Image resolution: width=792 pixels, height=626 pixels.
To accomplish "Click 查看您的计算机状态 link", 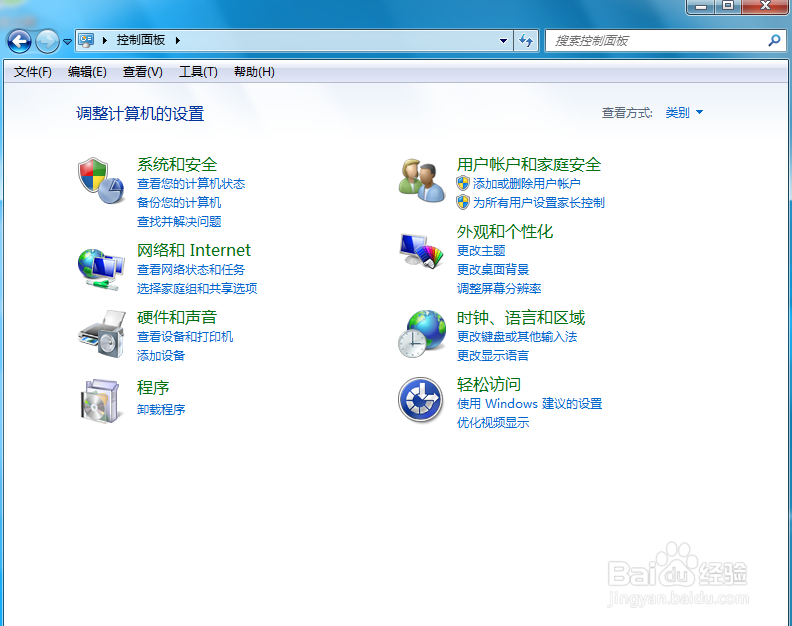I will click(191, 183).
